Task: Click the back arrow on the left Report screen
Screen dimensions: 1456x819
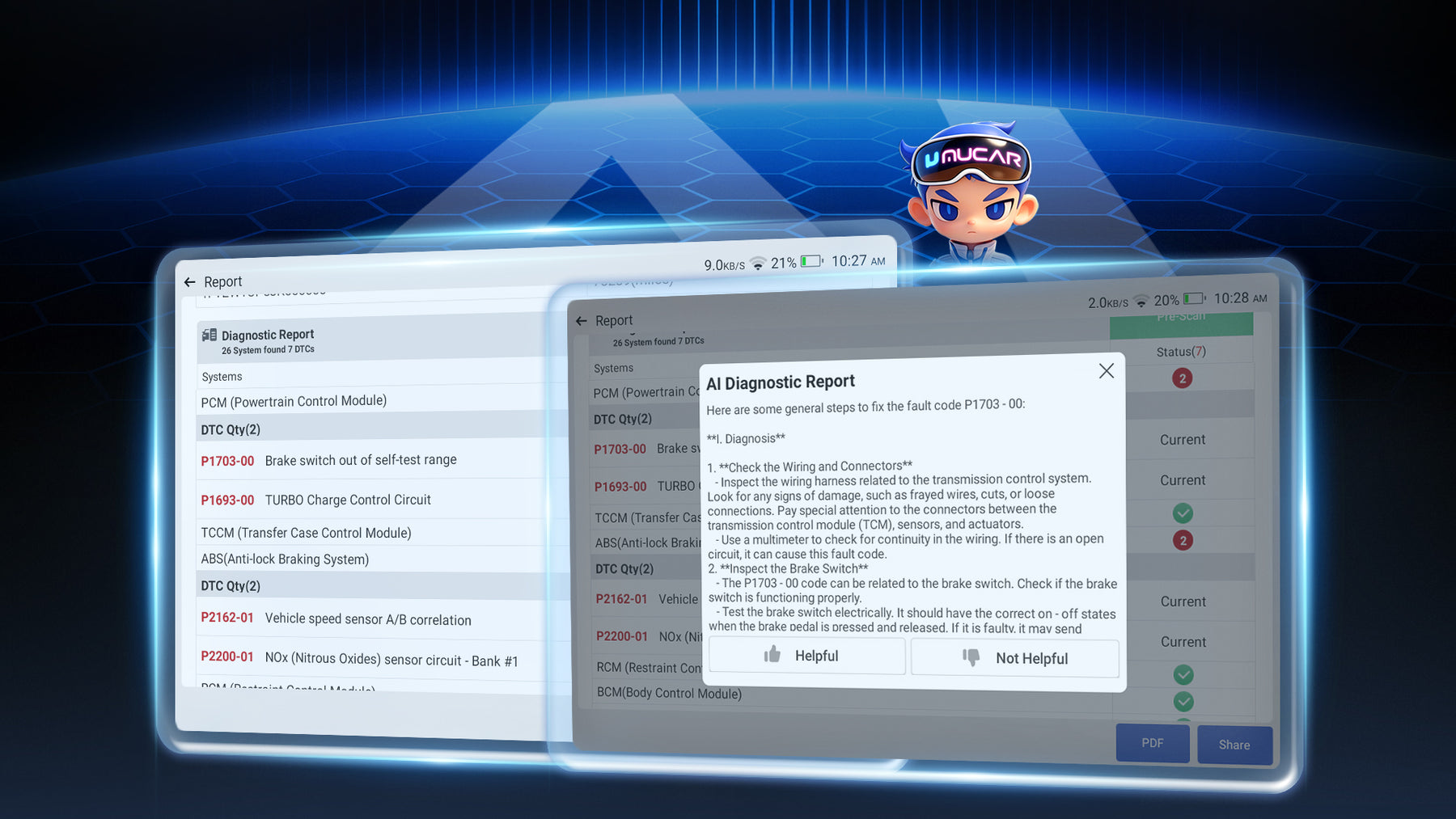Action: 190,282
